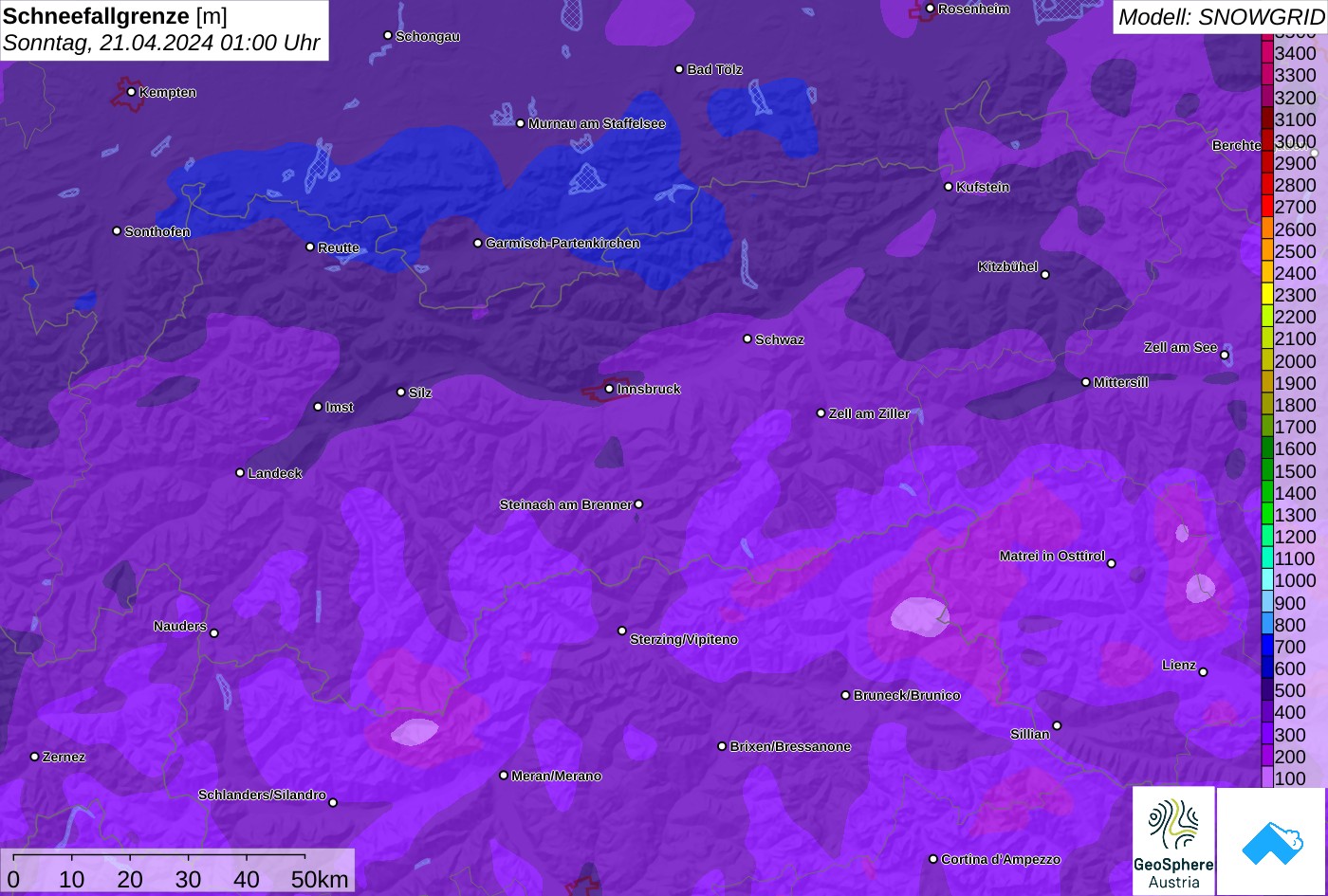
Task: Pick the 1600 m dark green legend swatch
Action: 1267,448
